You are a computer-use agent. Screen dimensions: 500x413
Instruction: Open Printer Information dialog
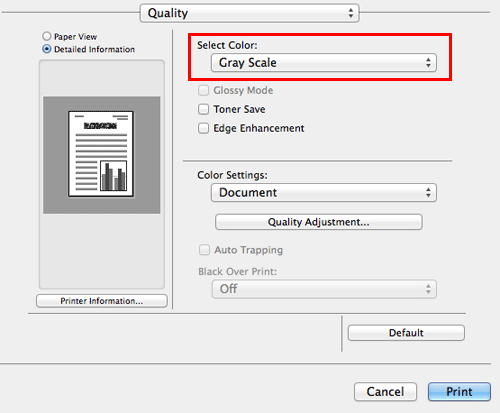click(102, 301)
